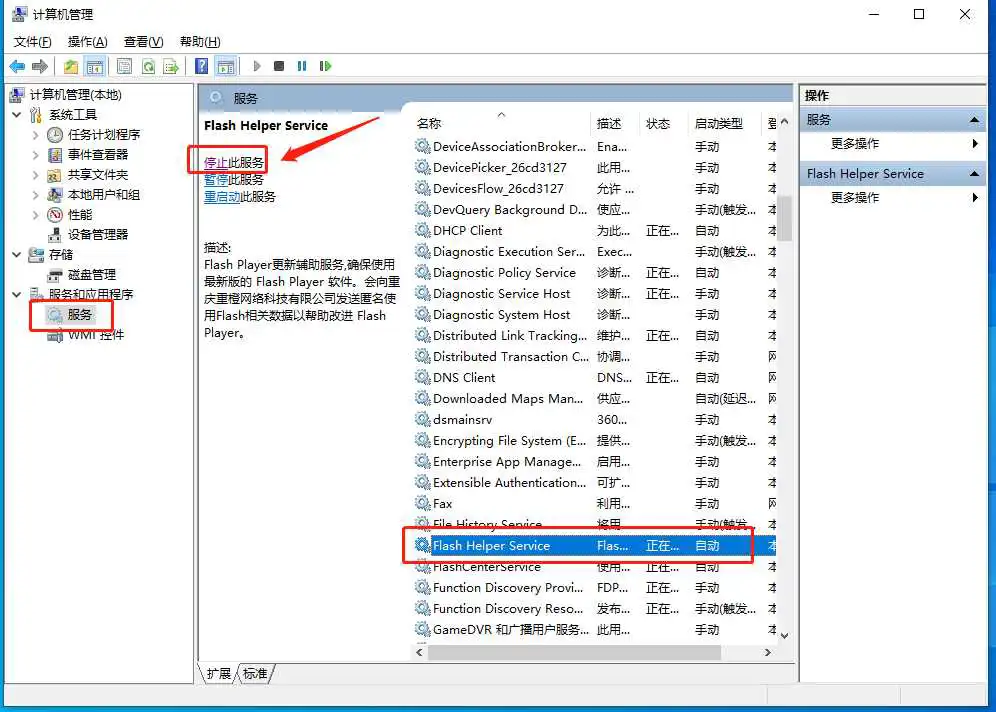The height and width of the screenshot is (712, 996).
Task: Click 停止 this service link
Action: 216,163
